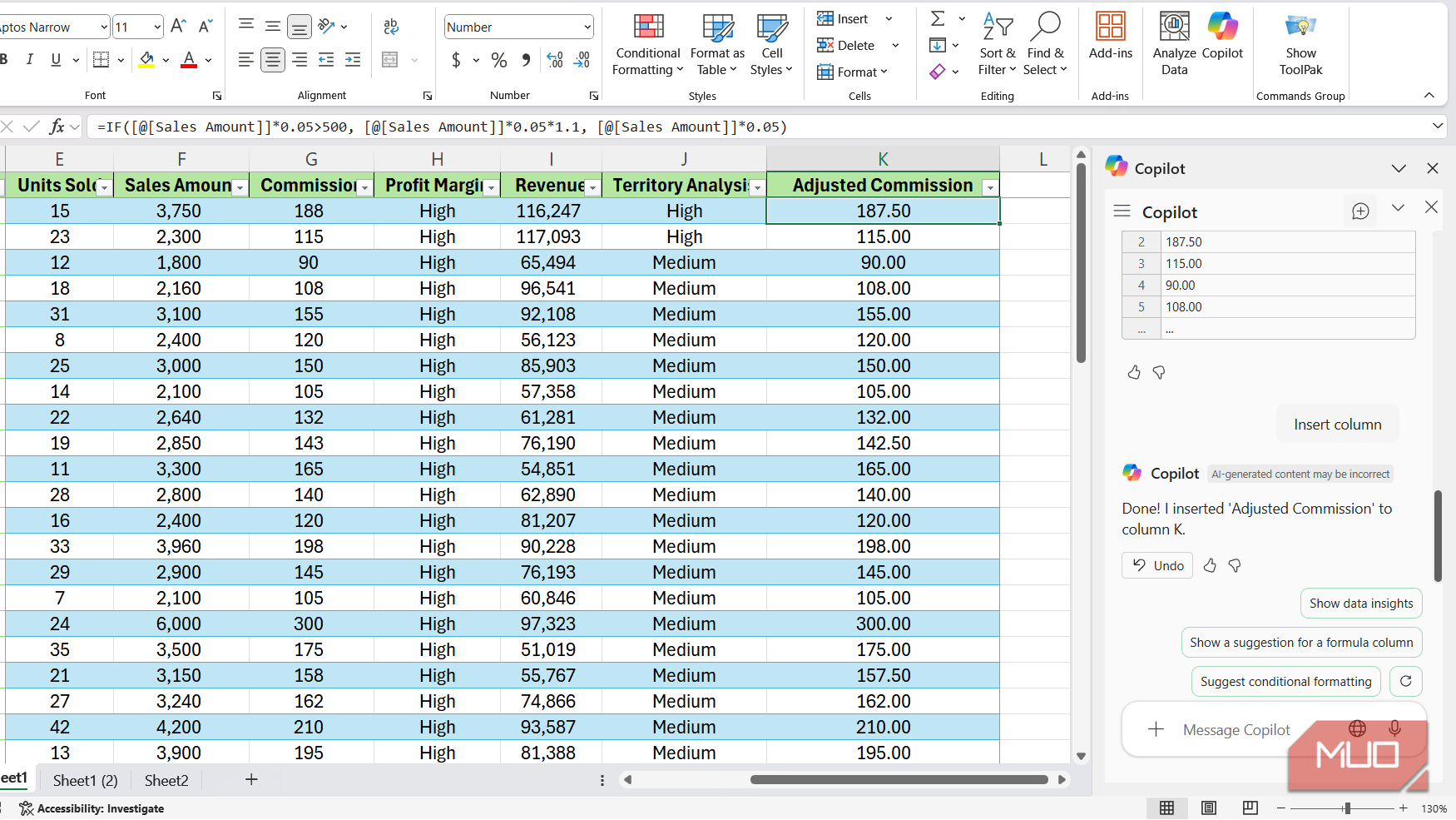Click Show ToolPak button

point(1300,45)
